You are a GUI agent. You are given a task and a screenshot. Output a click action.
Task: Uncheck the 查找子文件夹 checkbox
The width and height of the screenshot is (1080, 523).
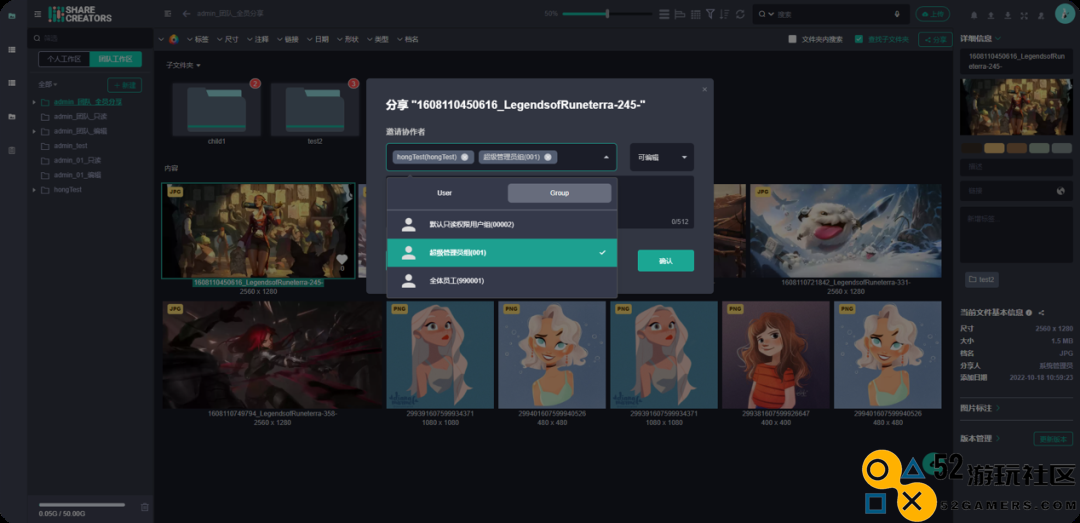tap(858, 39)
